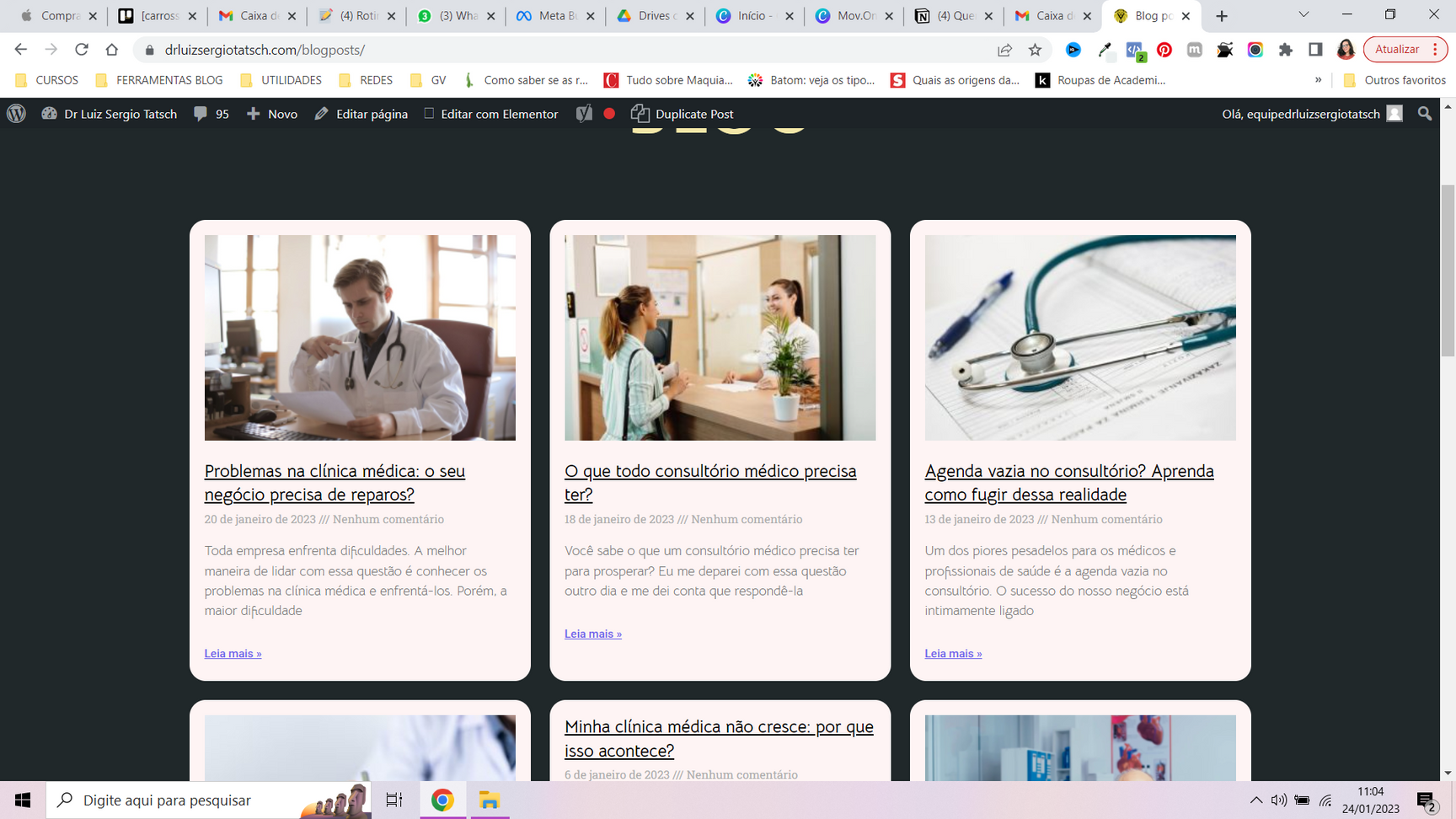This screenshot has height=819, width=1456.
Task: Open the tab search dropdown arrow
Action: [1303, 15]
